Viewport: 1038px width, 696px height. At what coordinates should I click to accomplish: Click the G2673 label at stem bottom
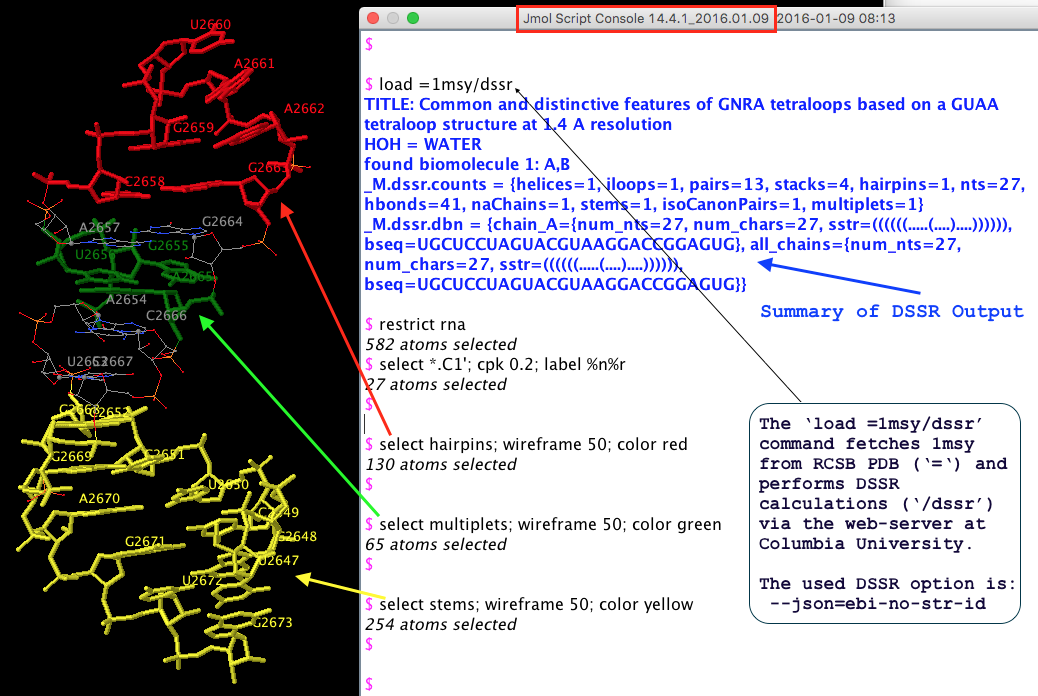272,622
